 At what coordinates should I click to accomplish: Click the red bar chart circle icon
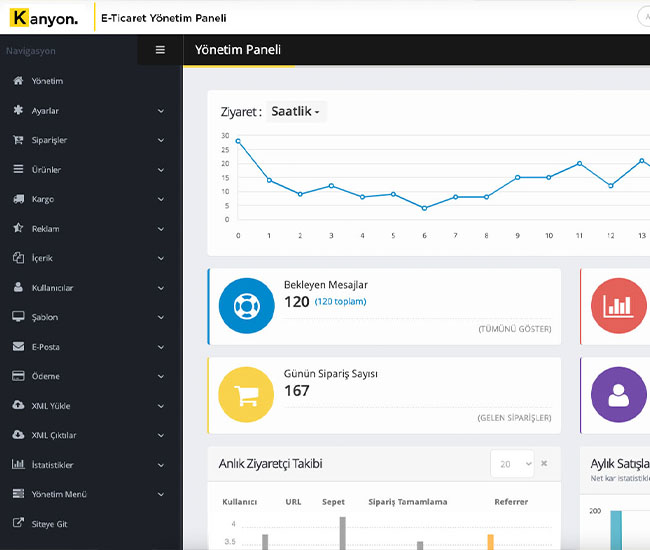618,306
